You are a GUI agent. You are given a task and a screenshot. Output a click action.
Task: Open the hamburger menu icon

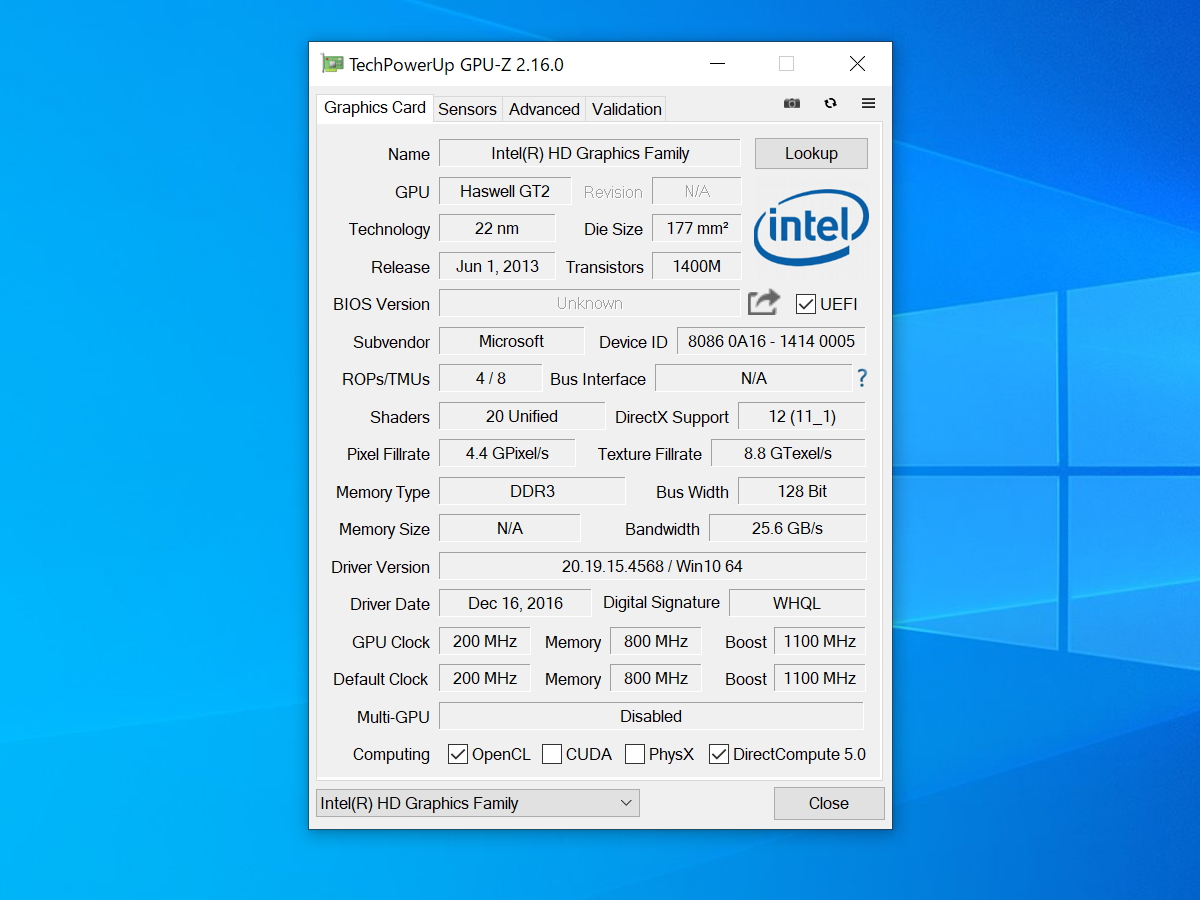[x=868, y=103]
